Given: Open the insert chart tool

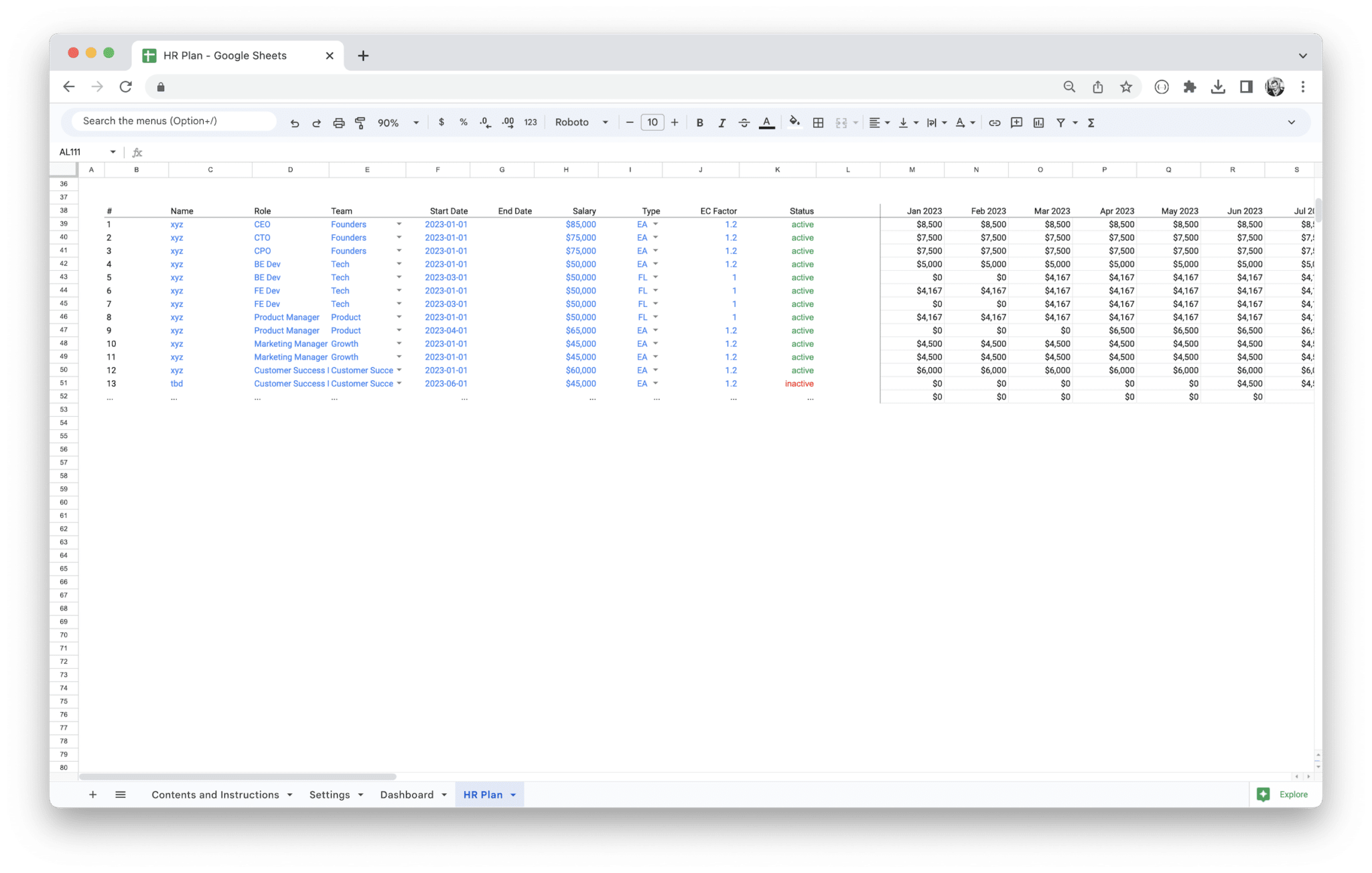Looking at the screenshot, I should pos(1039,122).
